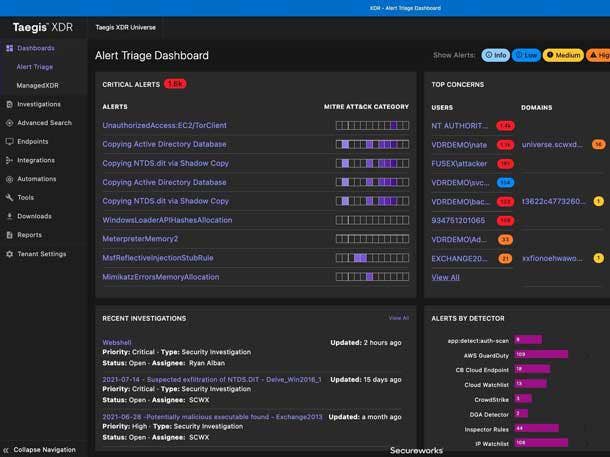
Task: Open the Reports icon in sidebar
Action: 9,235
